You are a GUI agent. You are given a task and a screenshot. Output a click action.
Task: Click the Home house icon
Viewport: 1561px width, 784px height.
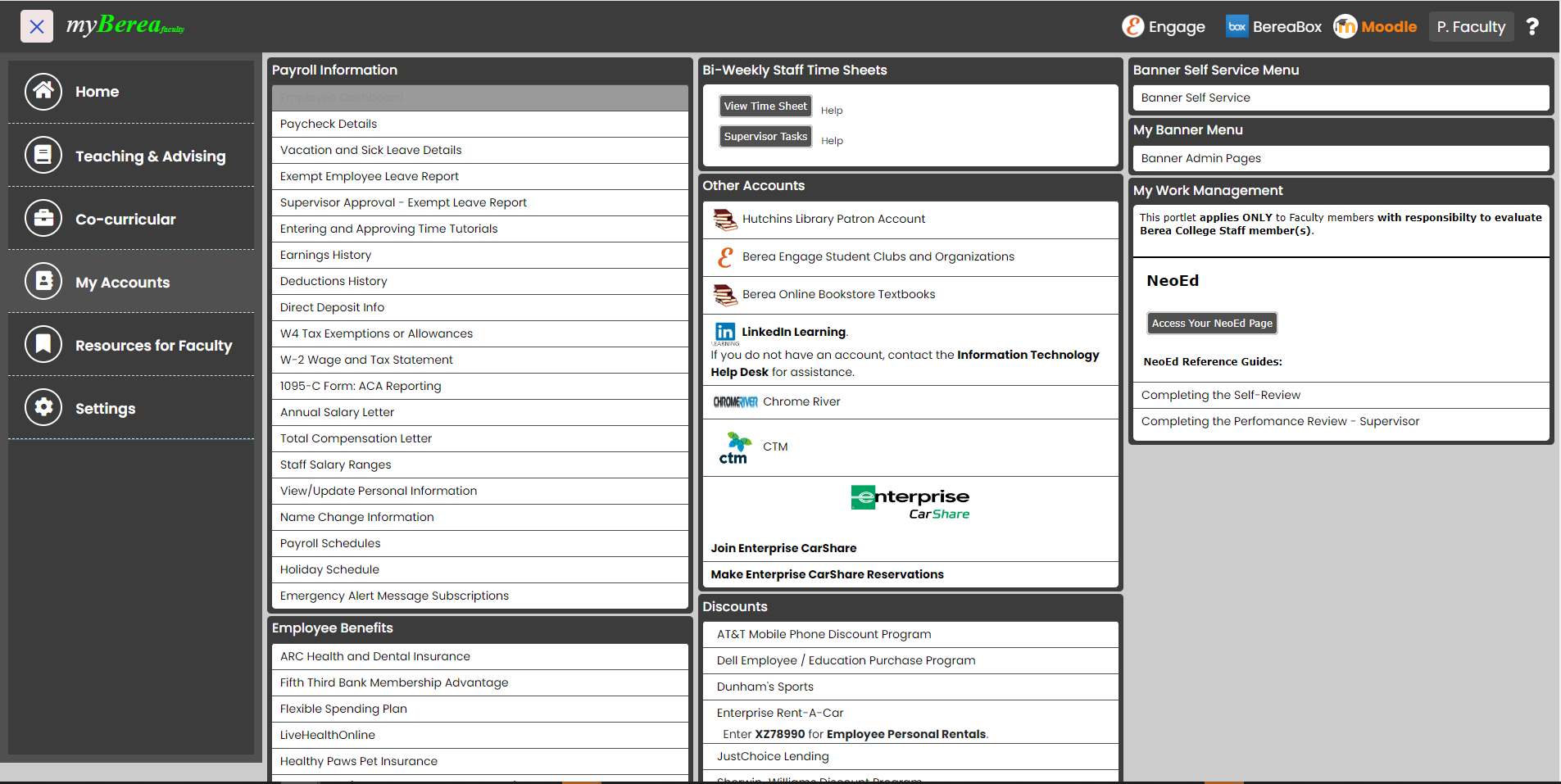(43, 92)
